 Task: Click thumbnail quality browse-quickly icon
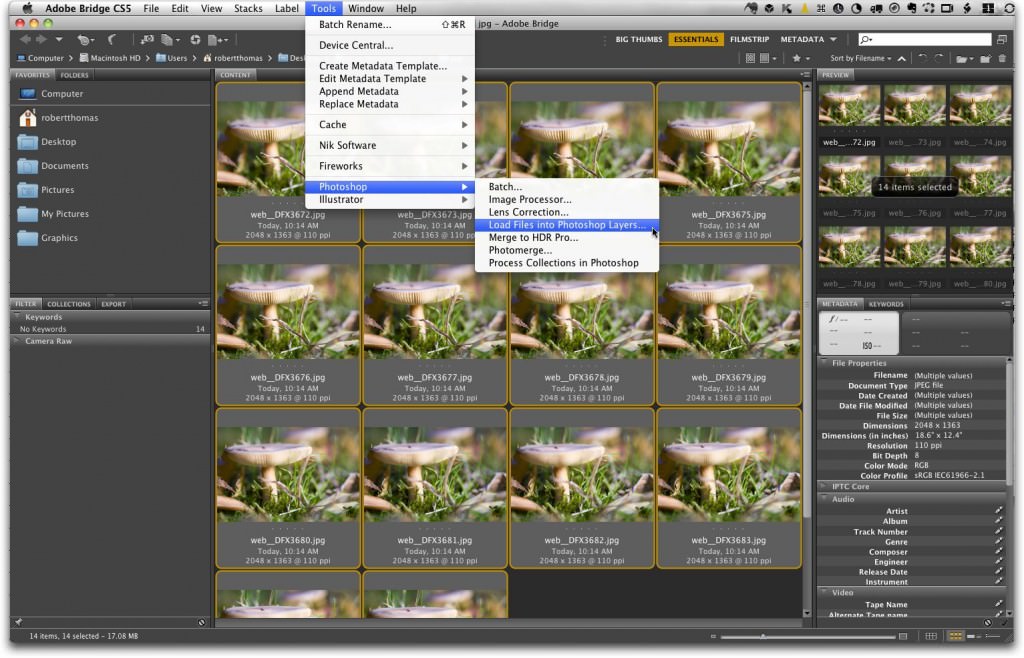click(750, 58)
